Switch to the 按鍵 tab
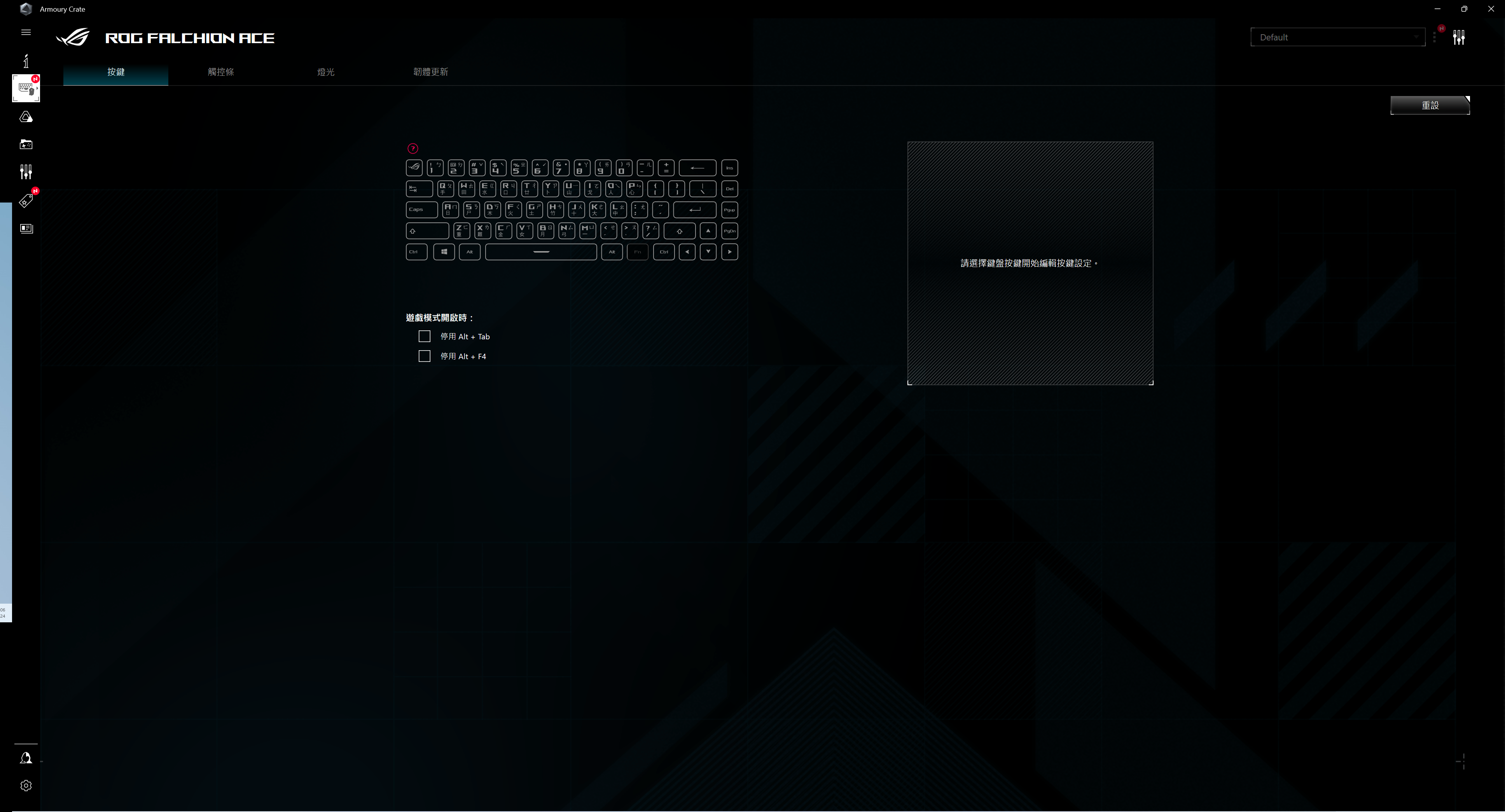The image size is (1505, 812). click(x=116, y=72)
